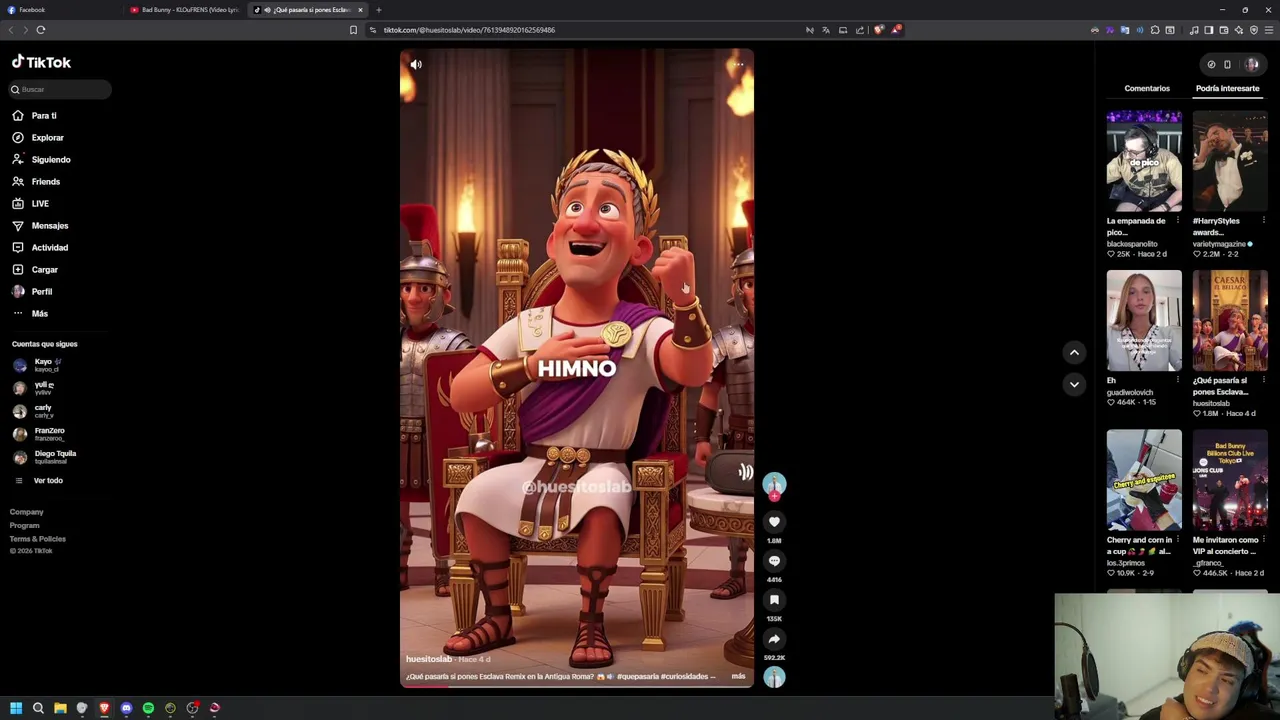The height and width of the screenshot is (720, 1280).
Task: Open the Para ti feed
Action: (35, 116)
